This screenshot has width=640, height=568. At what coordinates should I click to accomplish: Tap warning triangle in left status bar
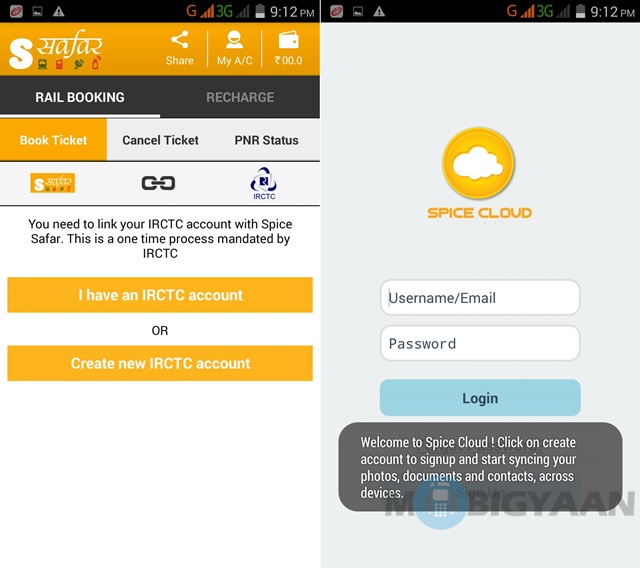[59, 11]
